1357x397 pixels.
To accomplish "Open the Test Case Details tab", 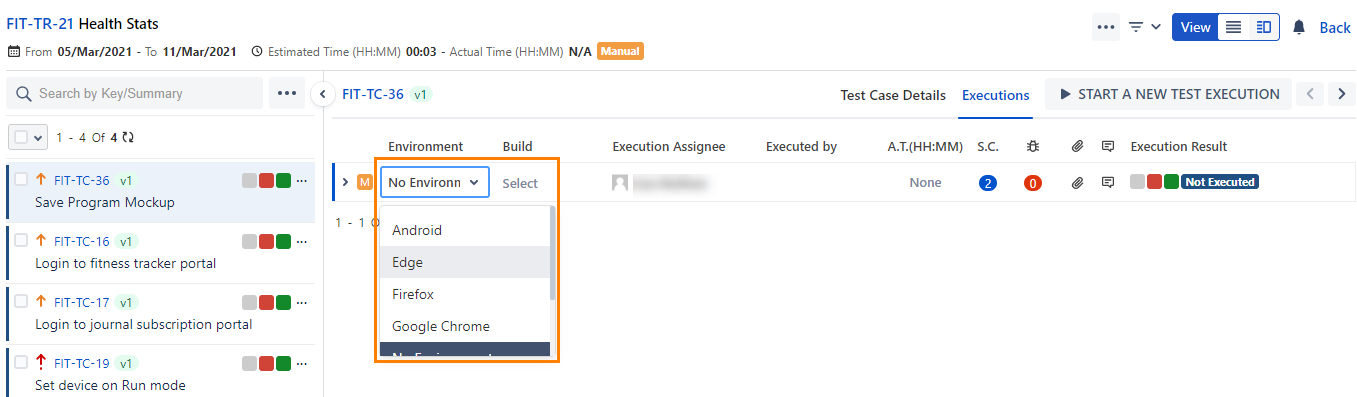I will (893, 95).
